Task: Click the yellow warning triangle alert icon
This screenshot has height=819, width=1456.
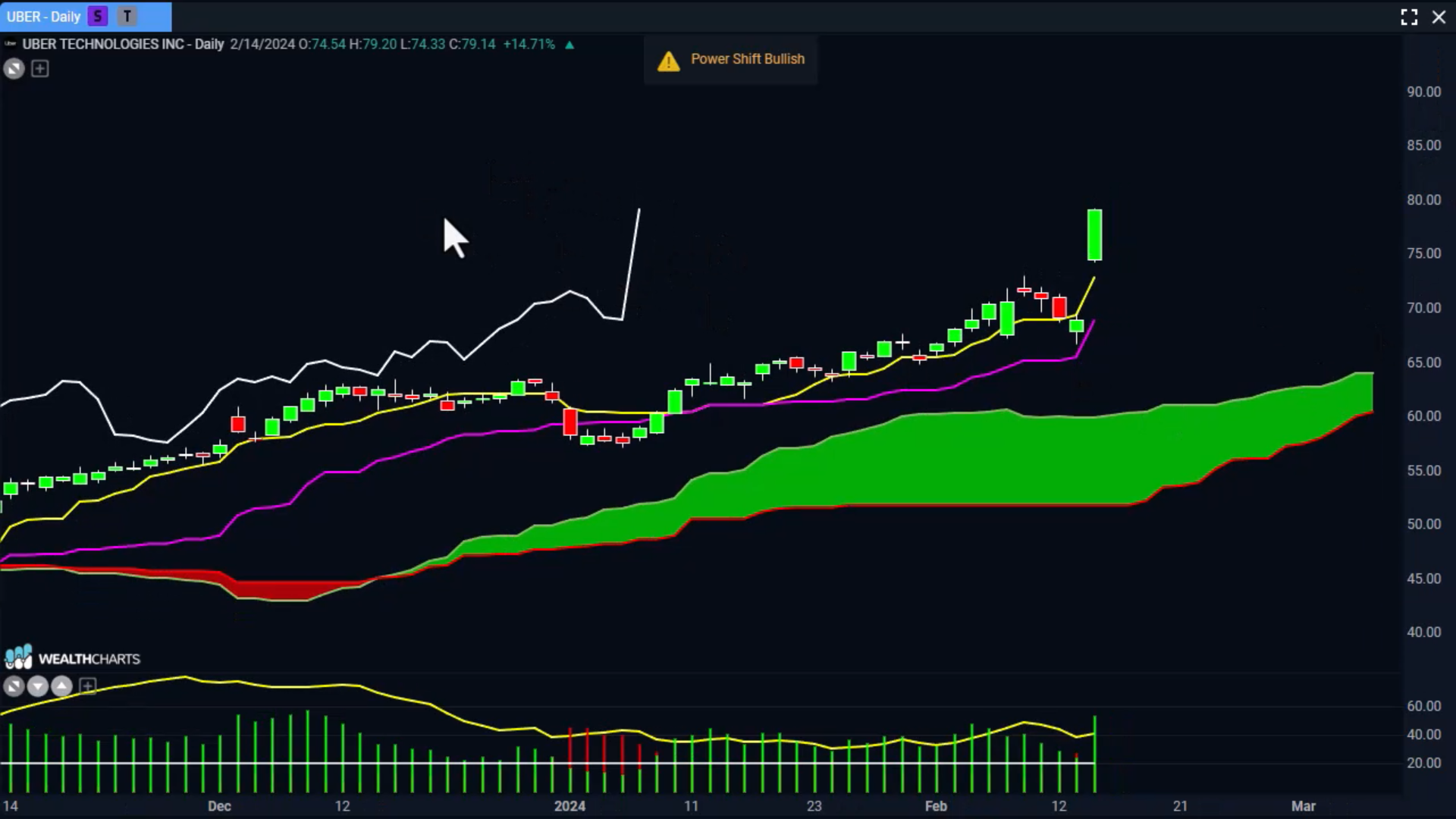Action: pos(668,61)
